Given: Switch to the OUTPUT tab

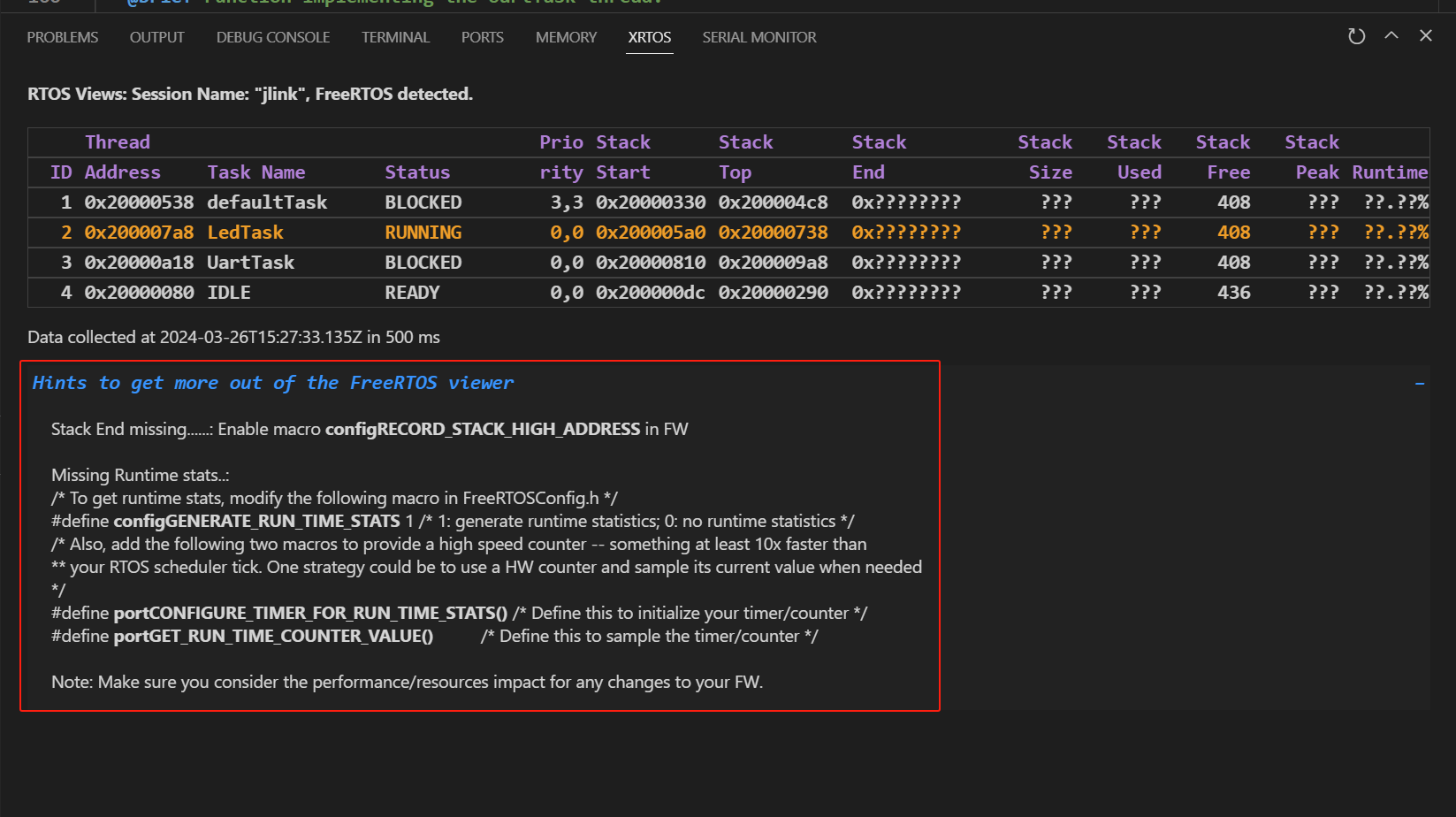Looking at the screenshot, I should [157, 37].
